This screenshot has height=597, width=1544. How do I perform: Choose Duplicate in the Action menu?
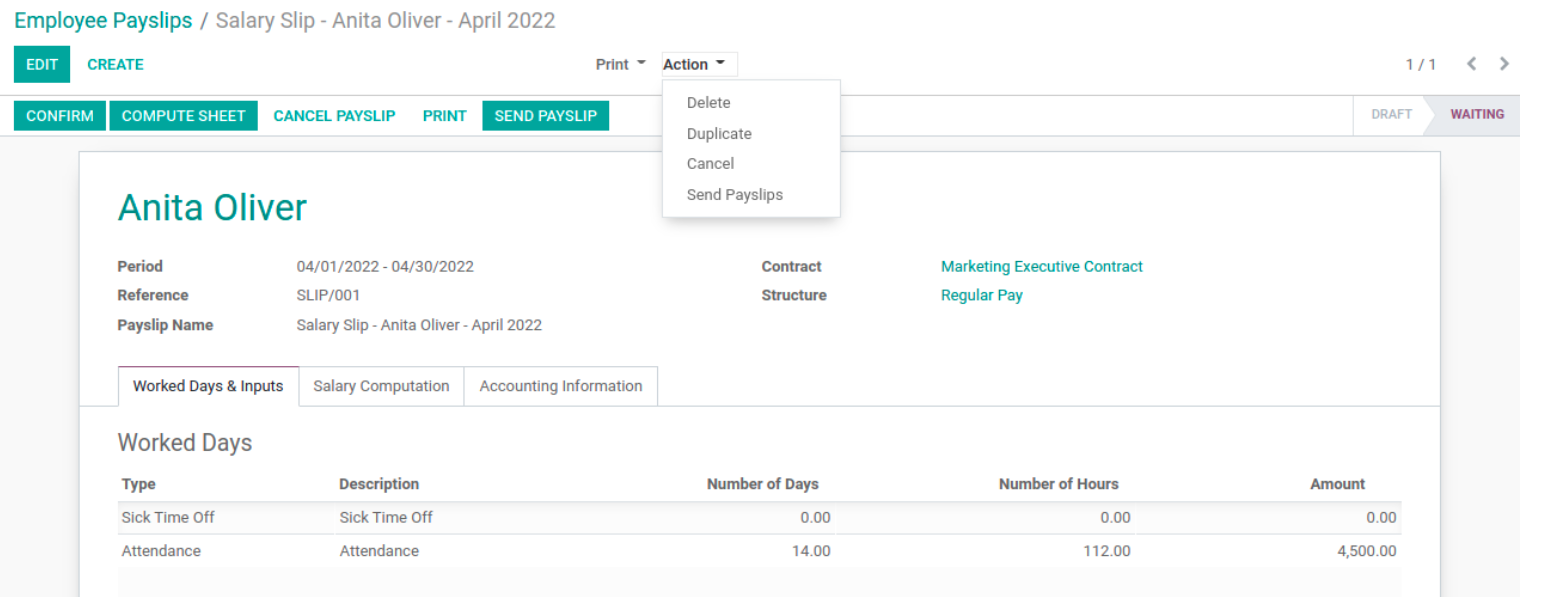(x=718, y=134)
